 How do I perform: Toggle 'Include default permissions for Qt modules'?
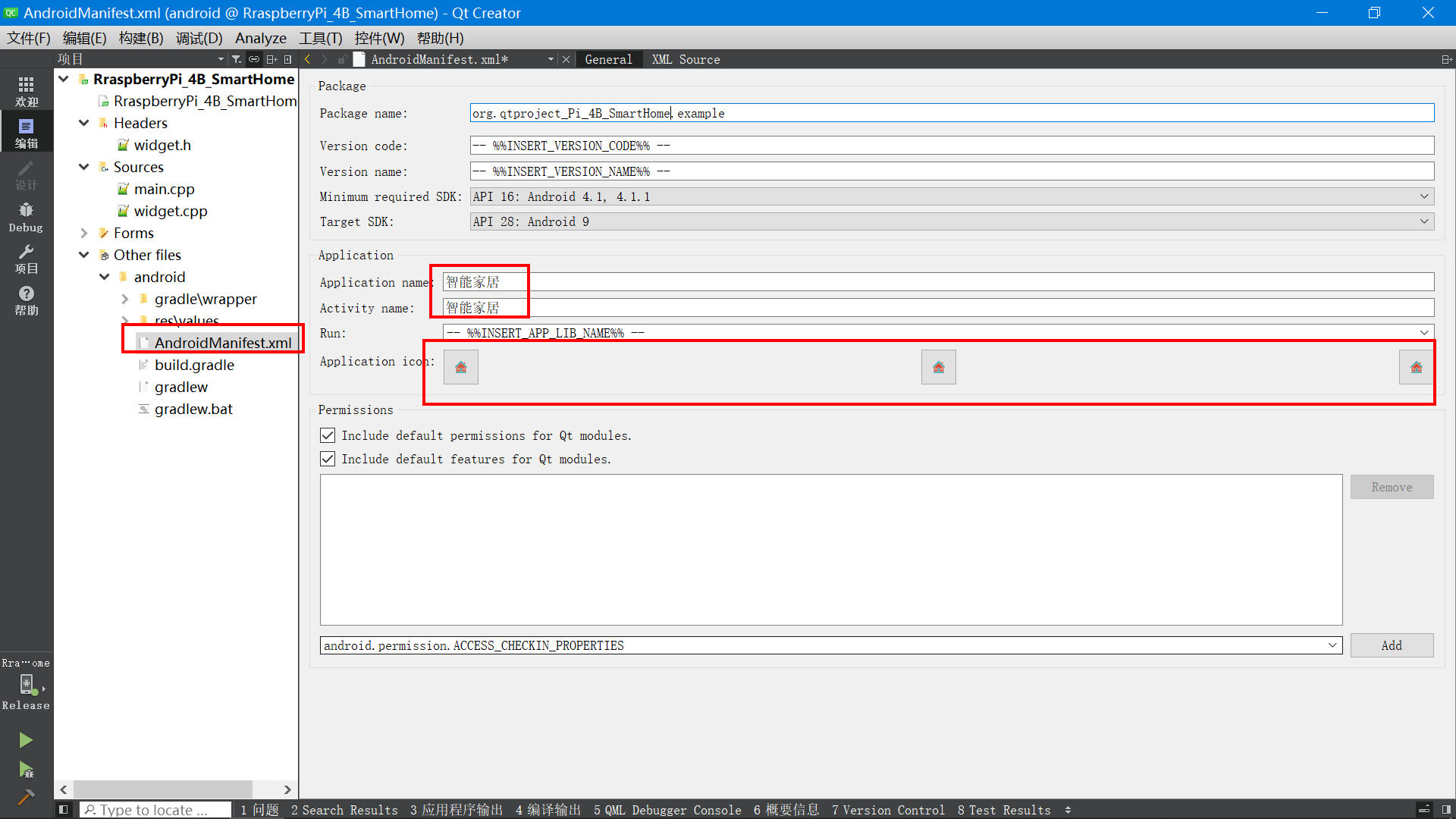pos(327,435)
